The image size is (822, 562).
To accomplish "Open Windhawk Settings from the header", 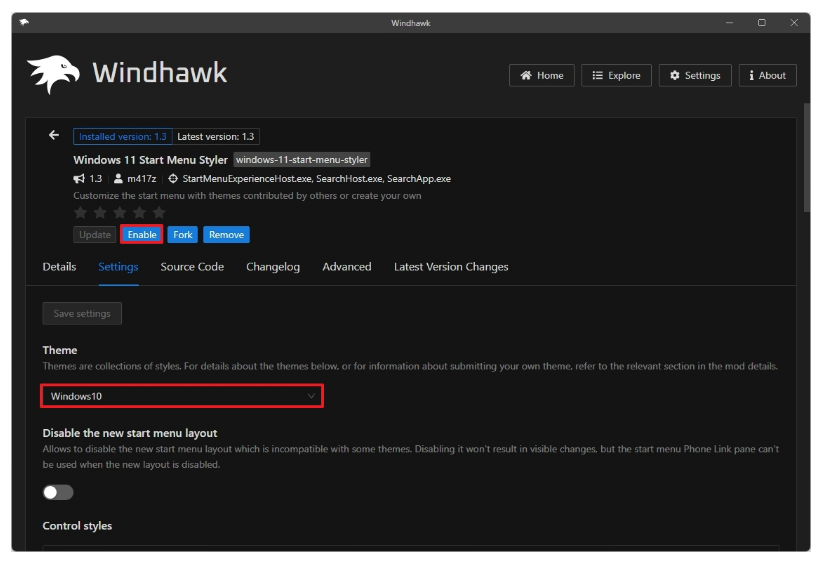I will pyautogui.click(x=695, y=75).
